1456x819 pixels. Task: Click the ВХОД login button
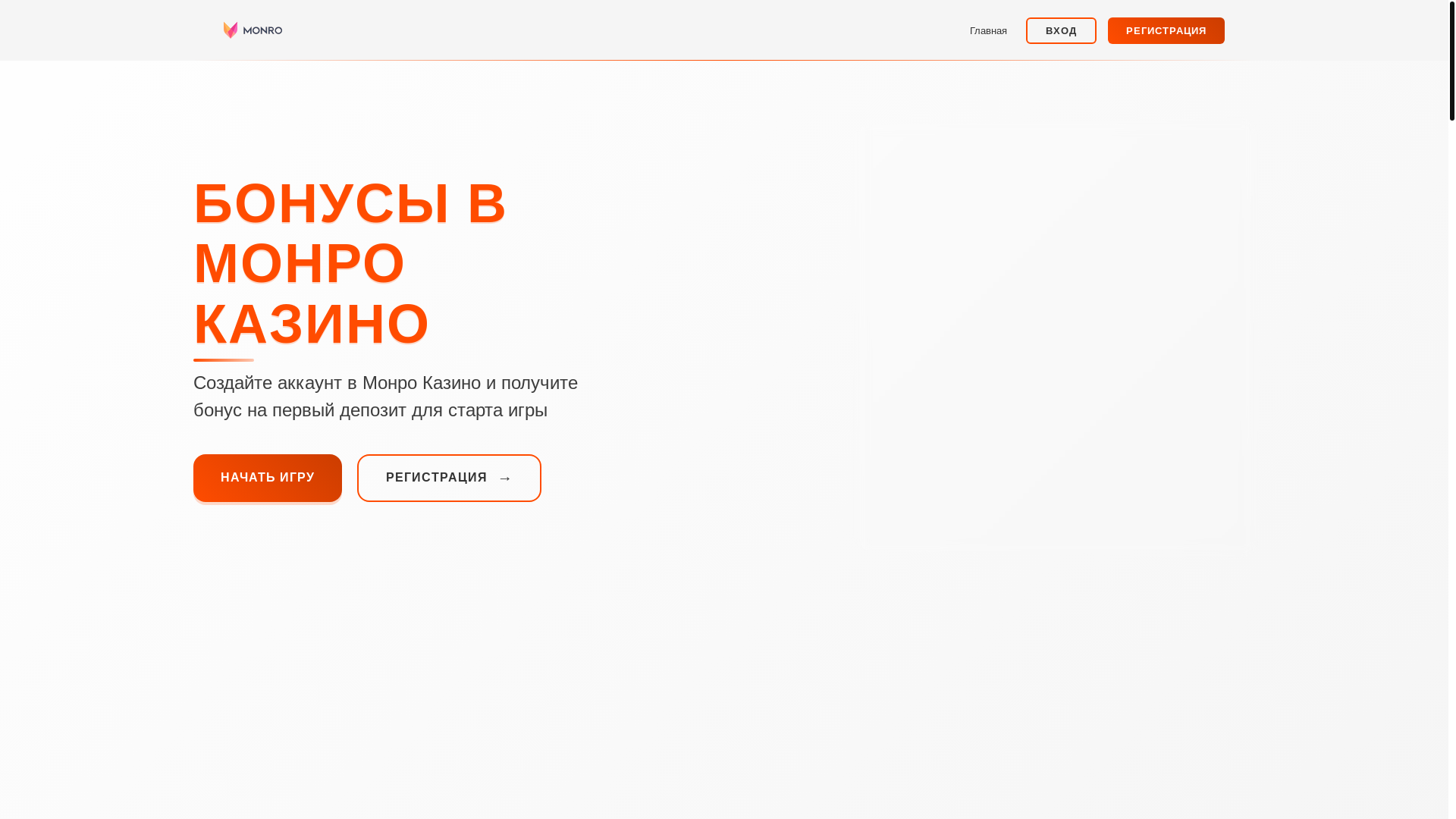tap(1061, 31)
